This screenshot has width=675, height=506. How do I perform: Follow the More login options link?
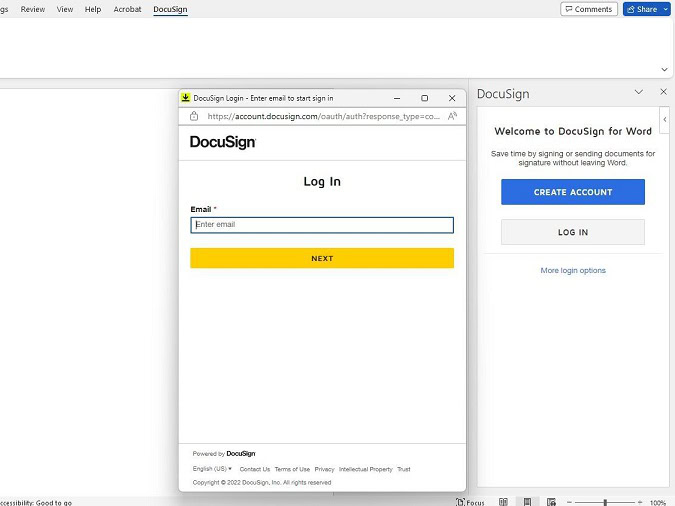[x=573, y=270]
